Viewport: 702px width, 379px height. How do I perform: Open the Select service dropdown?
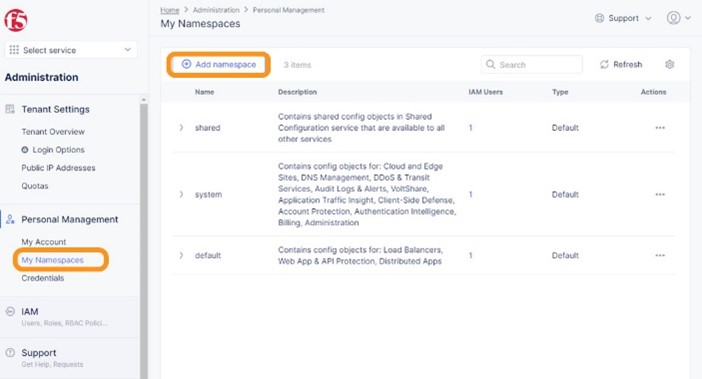click(71, 50)
